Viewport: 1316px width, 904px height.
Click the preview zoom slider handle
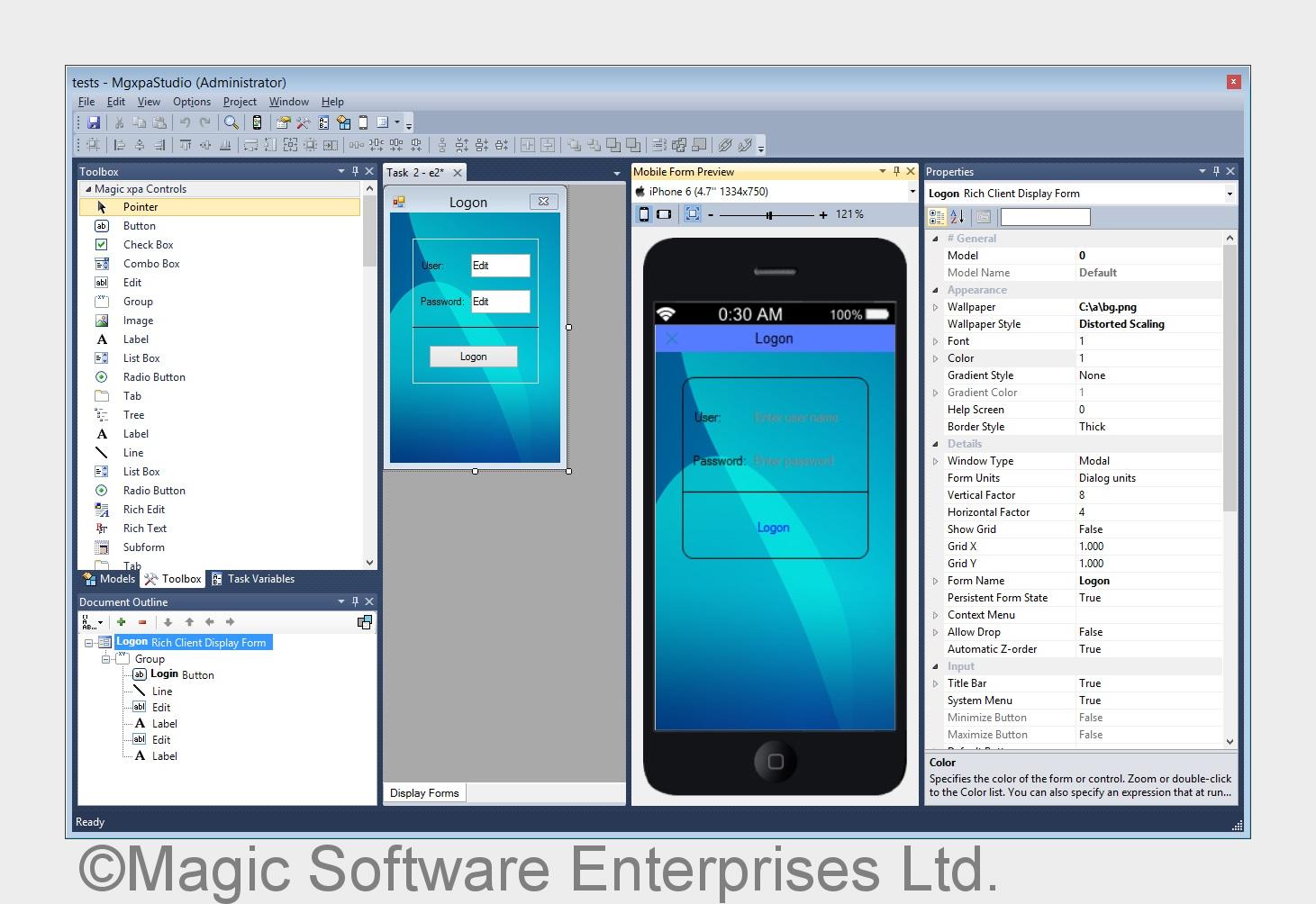pos(769,215)
